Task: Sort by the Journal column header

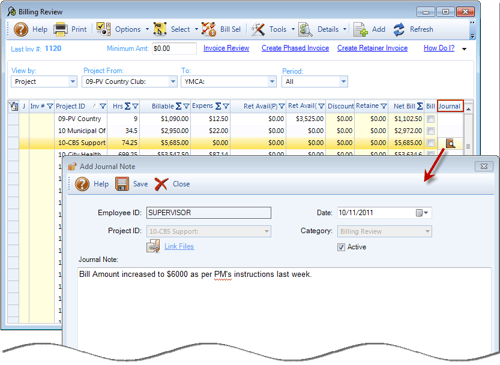Action: (x=450, y=106)
